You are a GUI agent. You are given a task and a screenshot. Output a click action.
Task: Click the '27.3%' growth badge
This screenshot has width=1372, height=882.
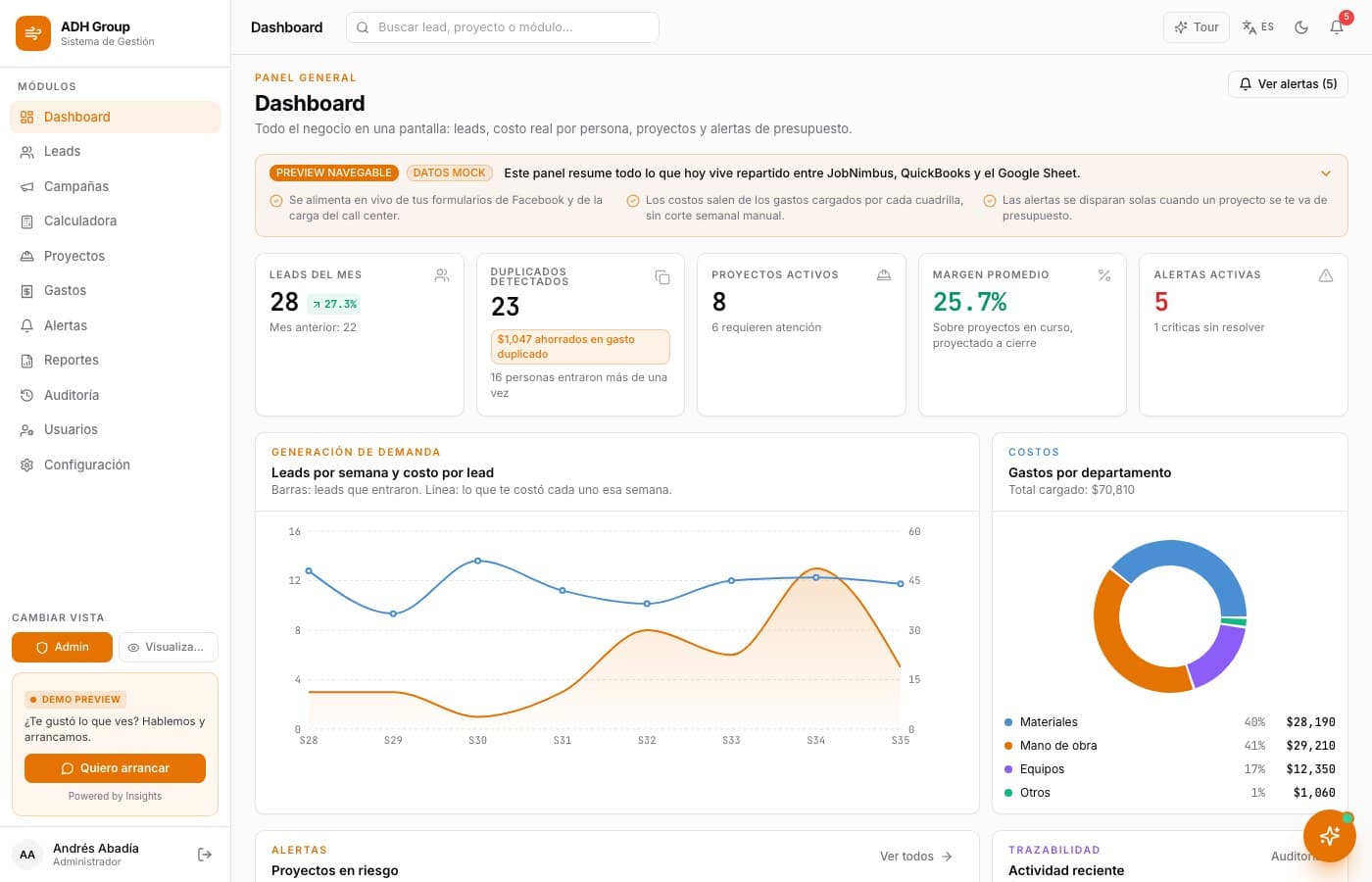point(334,304)
